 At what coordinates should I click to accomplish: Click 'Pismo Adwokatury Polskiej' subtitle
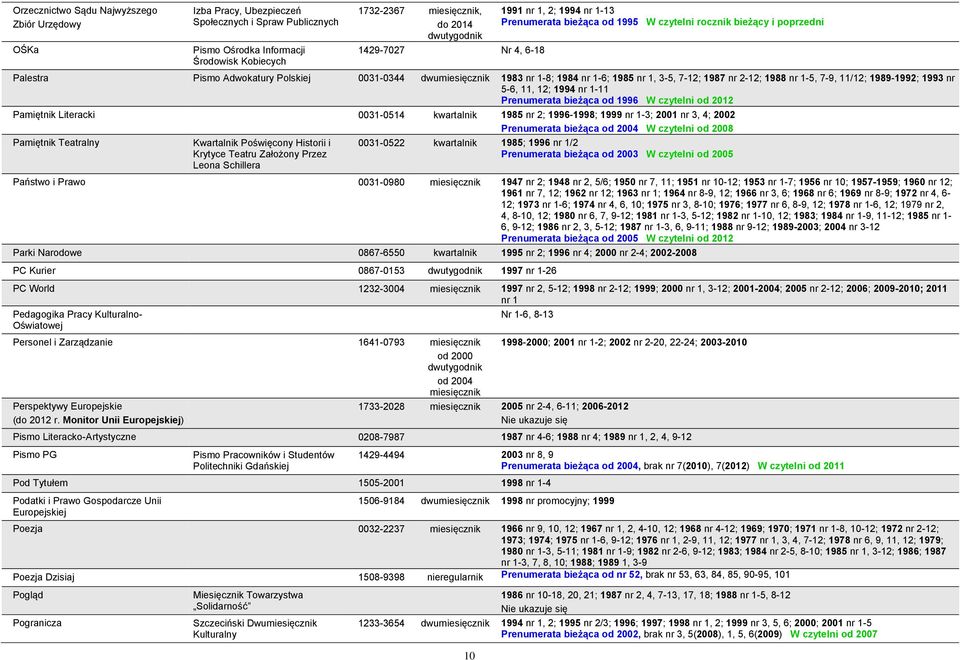252,78
